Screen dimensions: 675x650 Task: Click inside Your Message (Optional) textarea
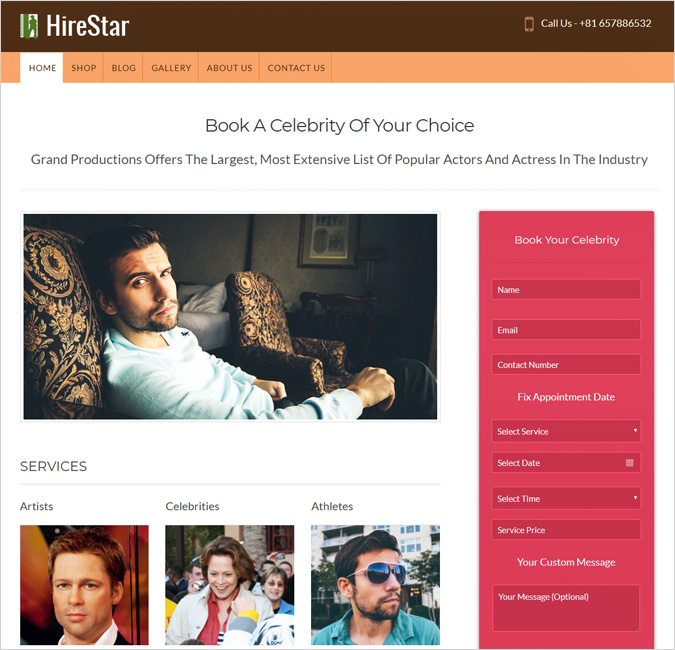[566, 608]
